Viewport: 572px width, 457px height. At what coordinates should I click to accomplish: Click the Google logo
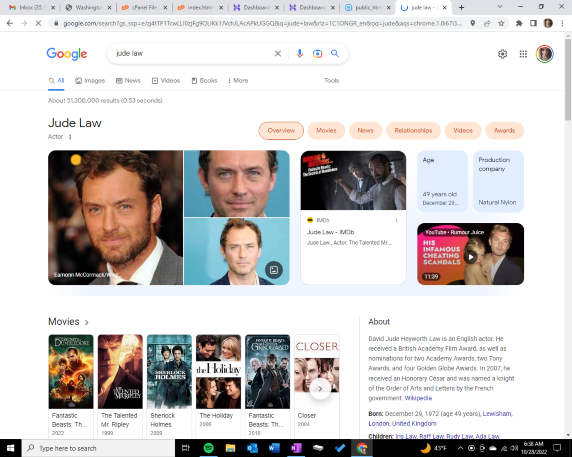67,54
